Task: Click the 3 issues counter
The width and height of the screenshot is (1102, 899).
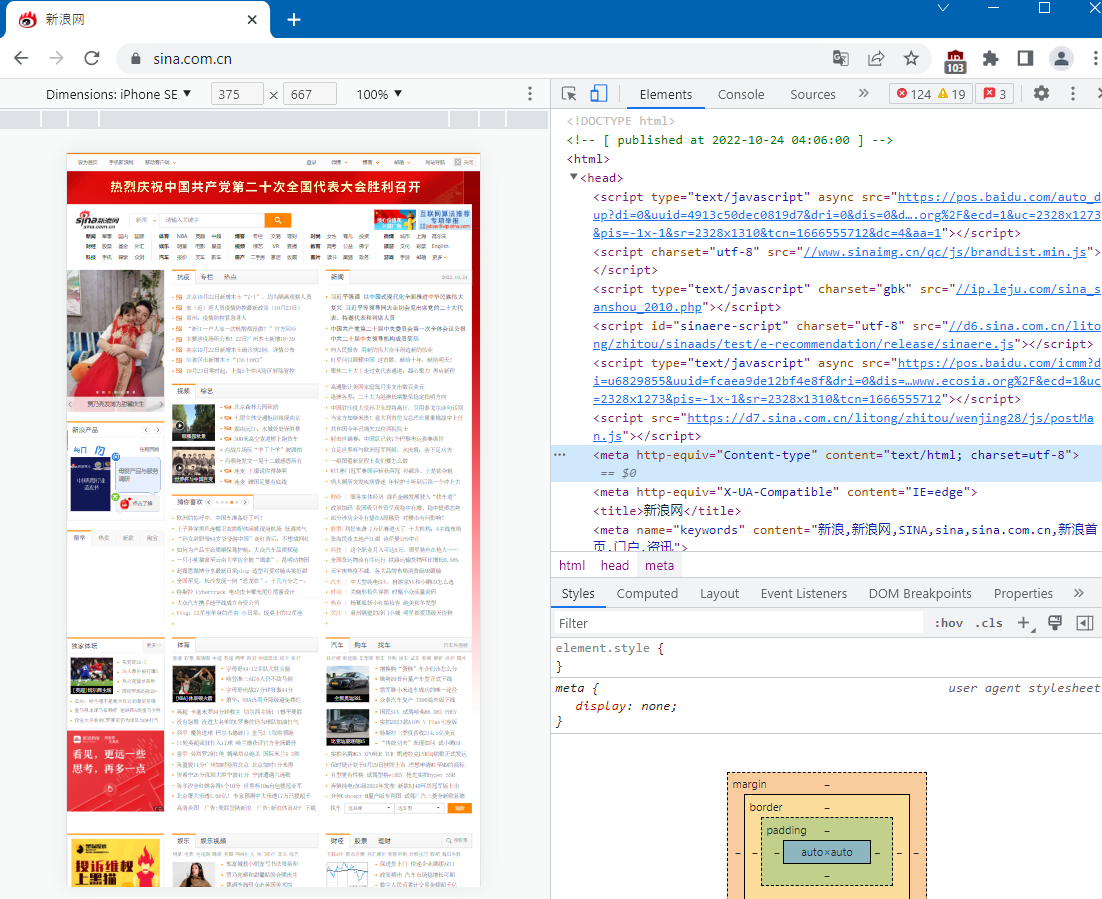Action: coord(994,94)
